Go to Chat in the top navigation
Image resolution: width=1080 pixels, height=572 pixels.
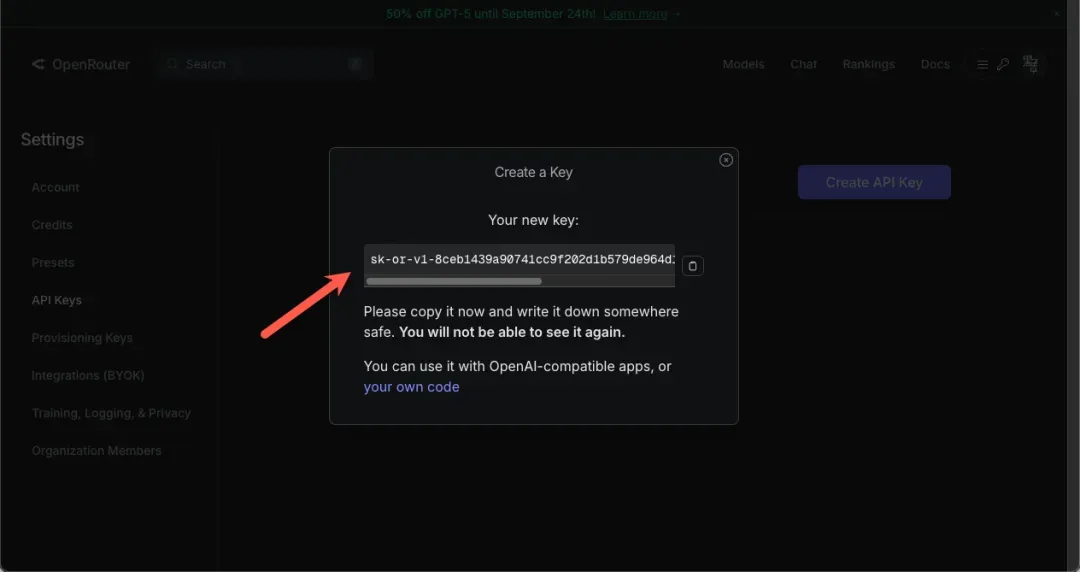803,64
